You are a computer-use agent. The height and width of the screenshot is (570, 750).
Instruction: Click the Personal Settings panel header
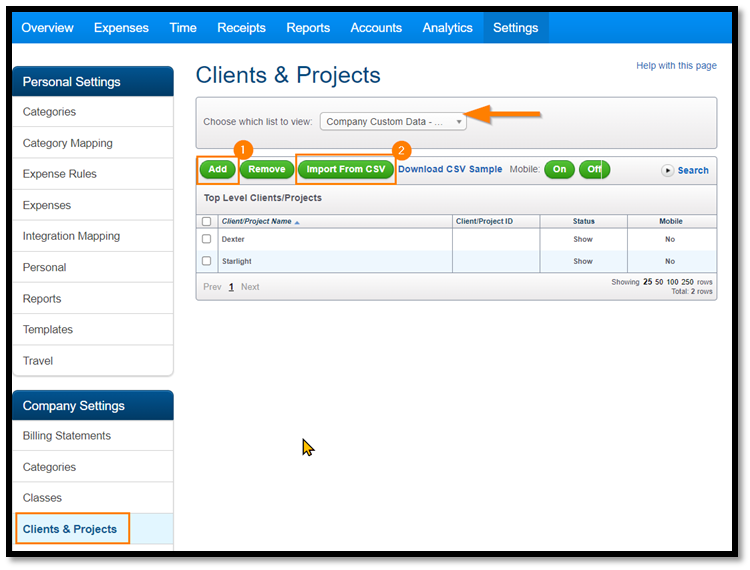(93, 82)
